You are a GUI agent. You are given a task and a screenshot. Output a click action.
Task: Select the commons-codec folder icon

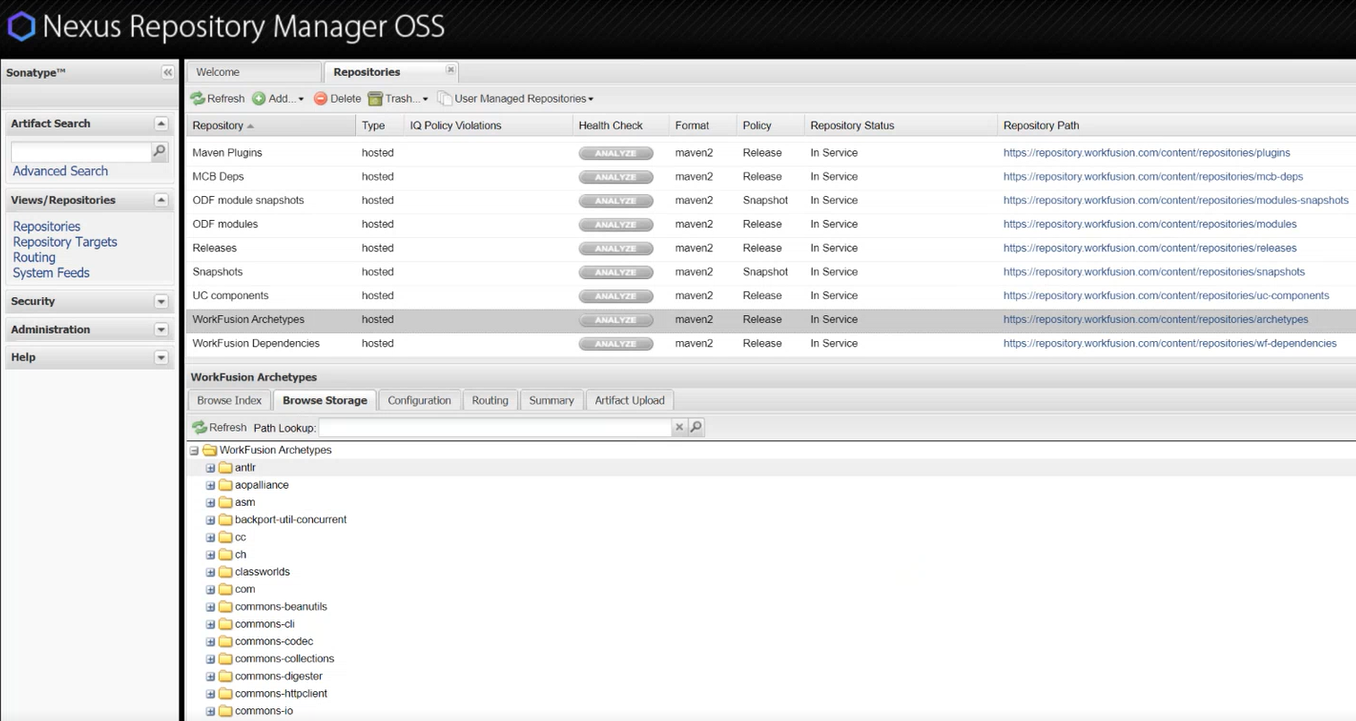(x=225, y=641)
